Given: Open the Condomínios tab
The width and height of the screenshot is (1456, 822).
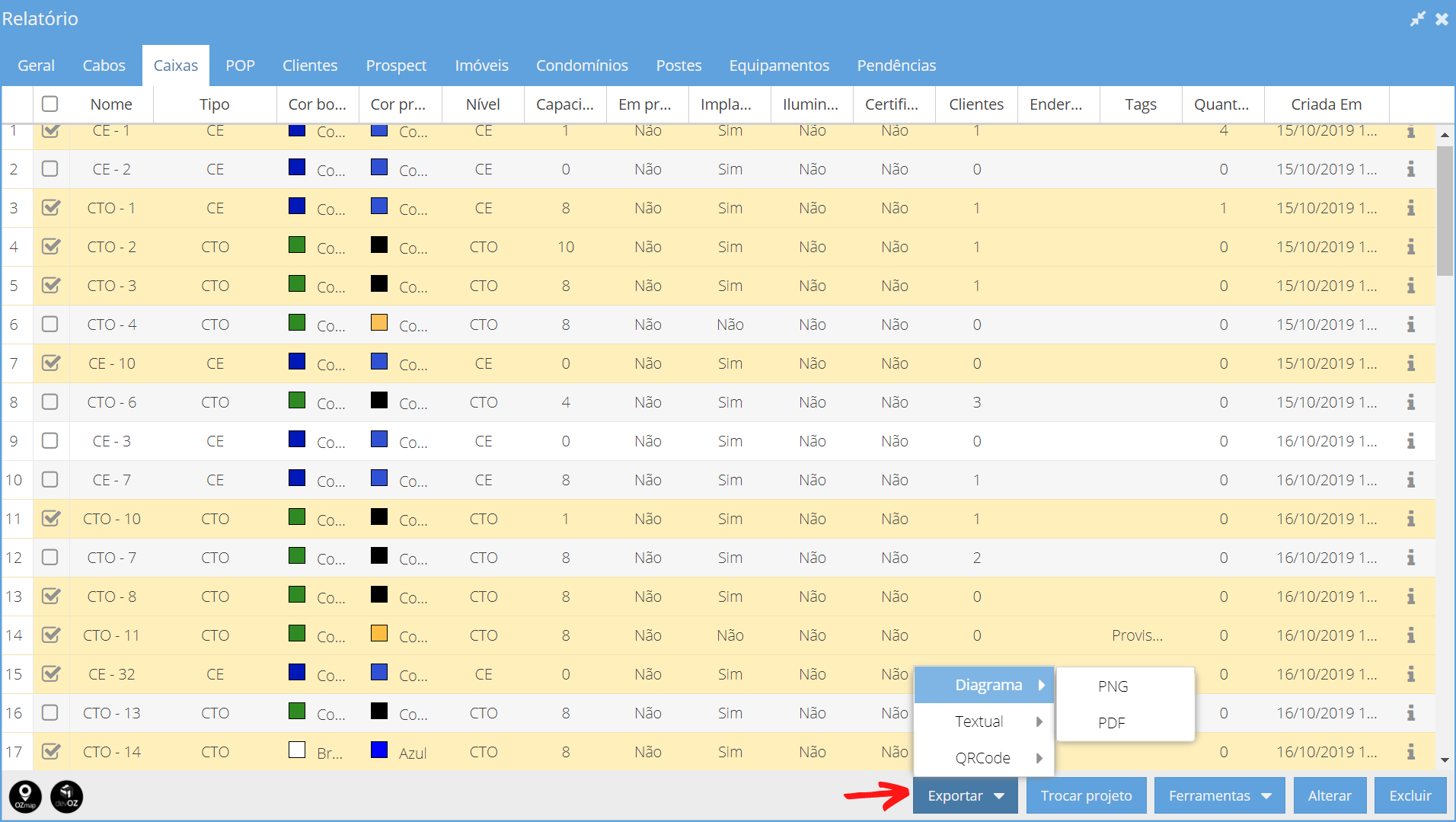Looking at the screenshot, I should point(582,66).
